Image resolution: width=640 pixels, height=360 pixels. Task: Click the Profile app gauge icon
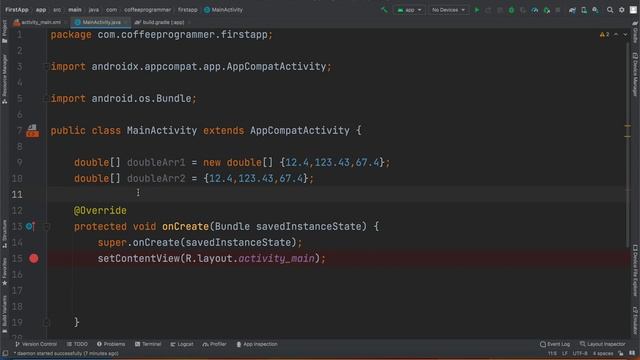535,10
